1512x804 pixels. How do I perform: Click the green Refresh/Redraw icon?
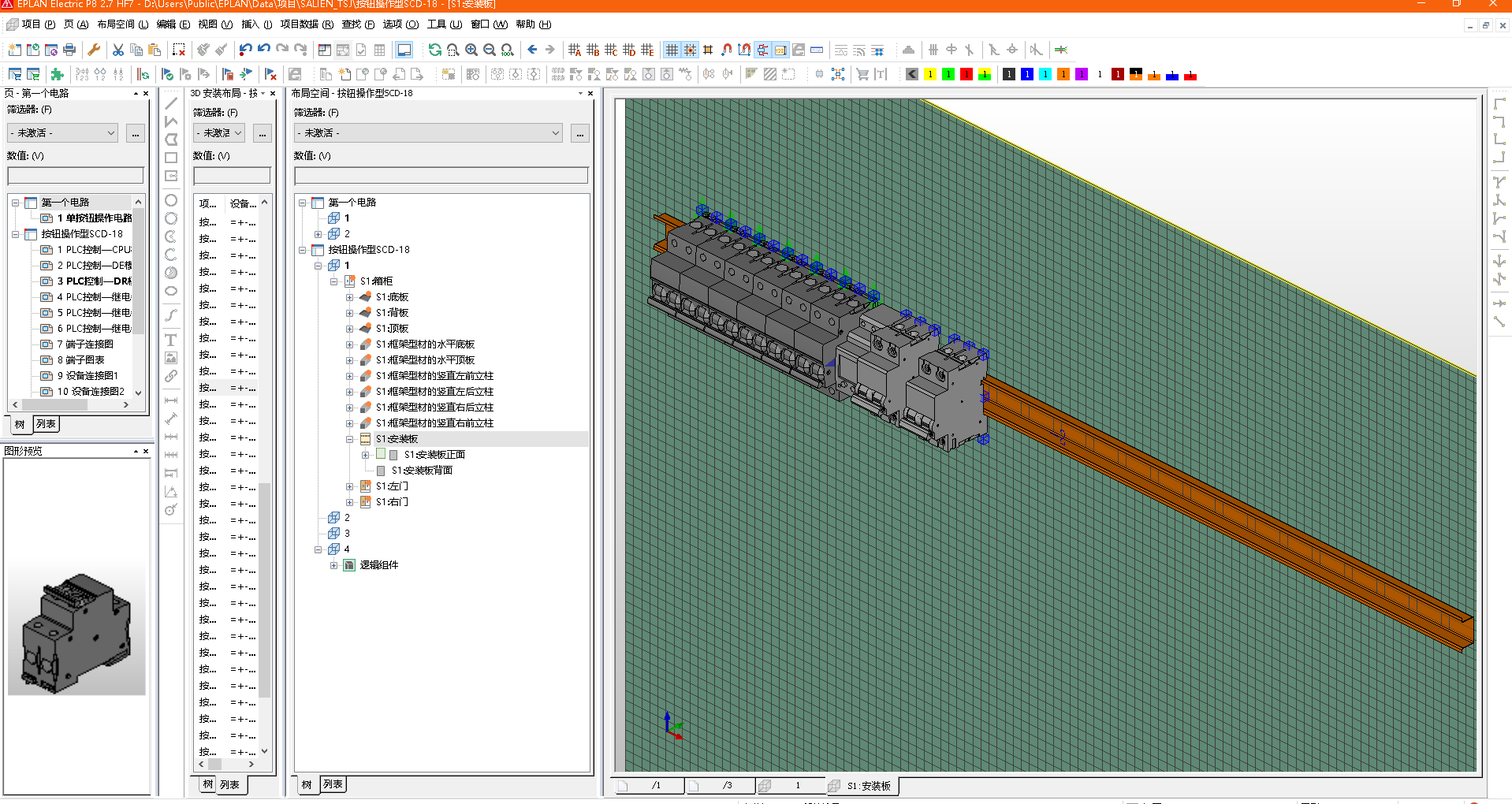coord(434,50)
